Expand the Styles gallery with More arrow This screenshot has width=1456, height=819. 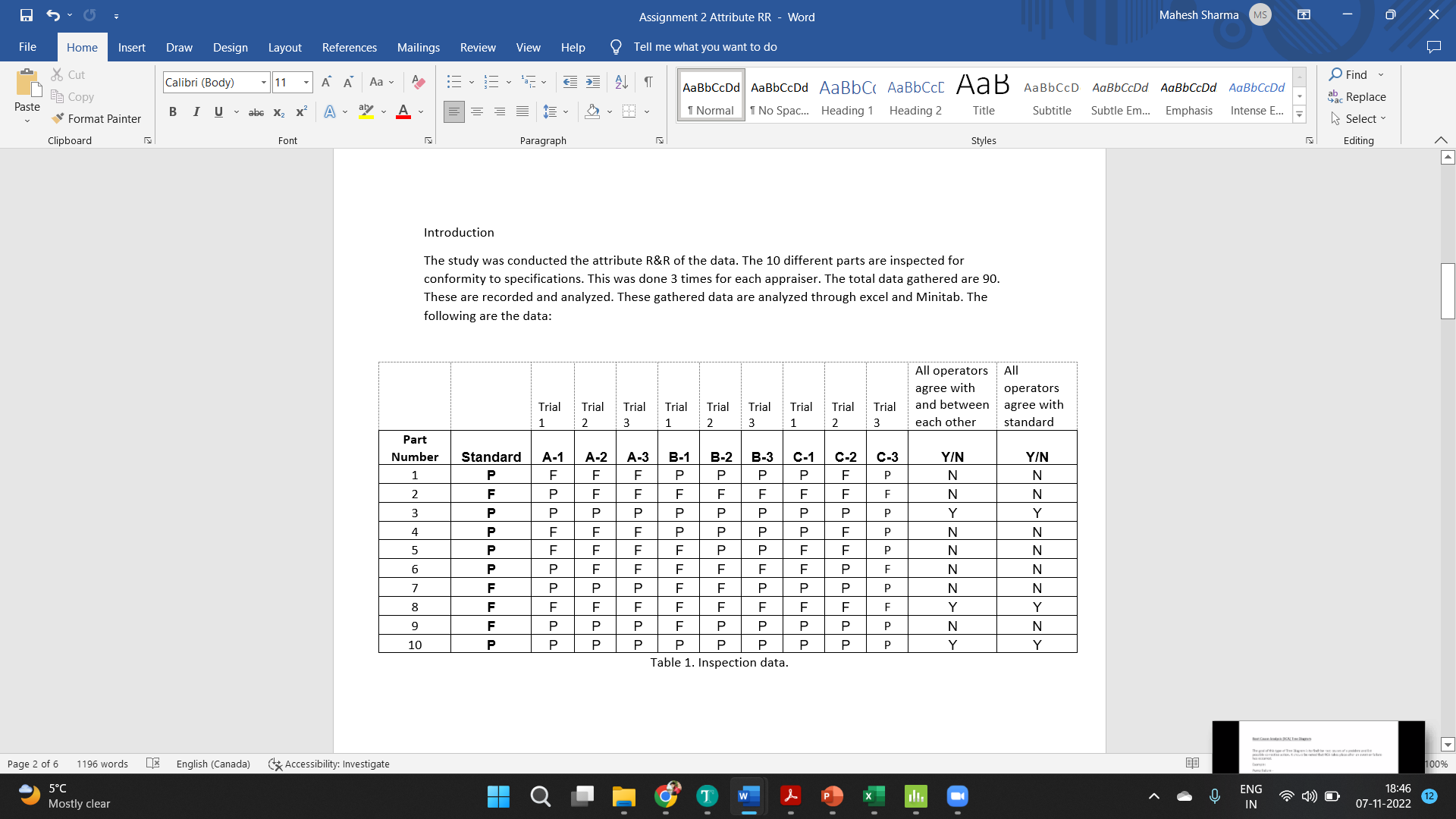point(1300,114)
